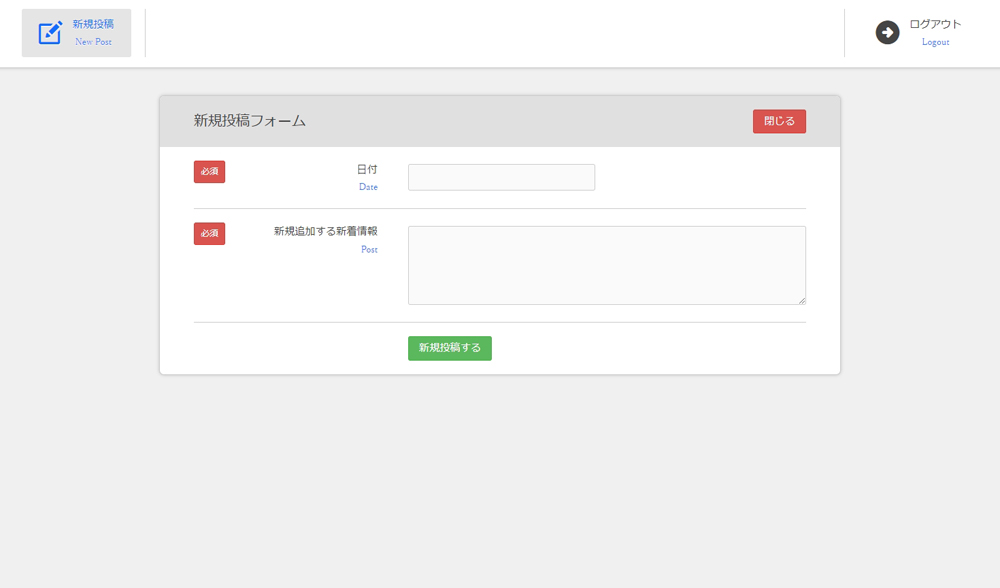Image resolution: width=1000 pixels, height=588 pixels.
Task: Click the 新規投稿フォーム heading text
Action: click(x=250, y=121)
